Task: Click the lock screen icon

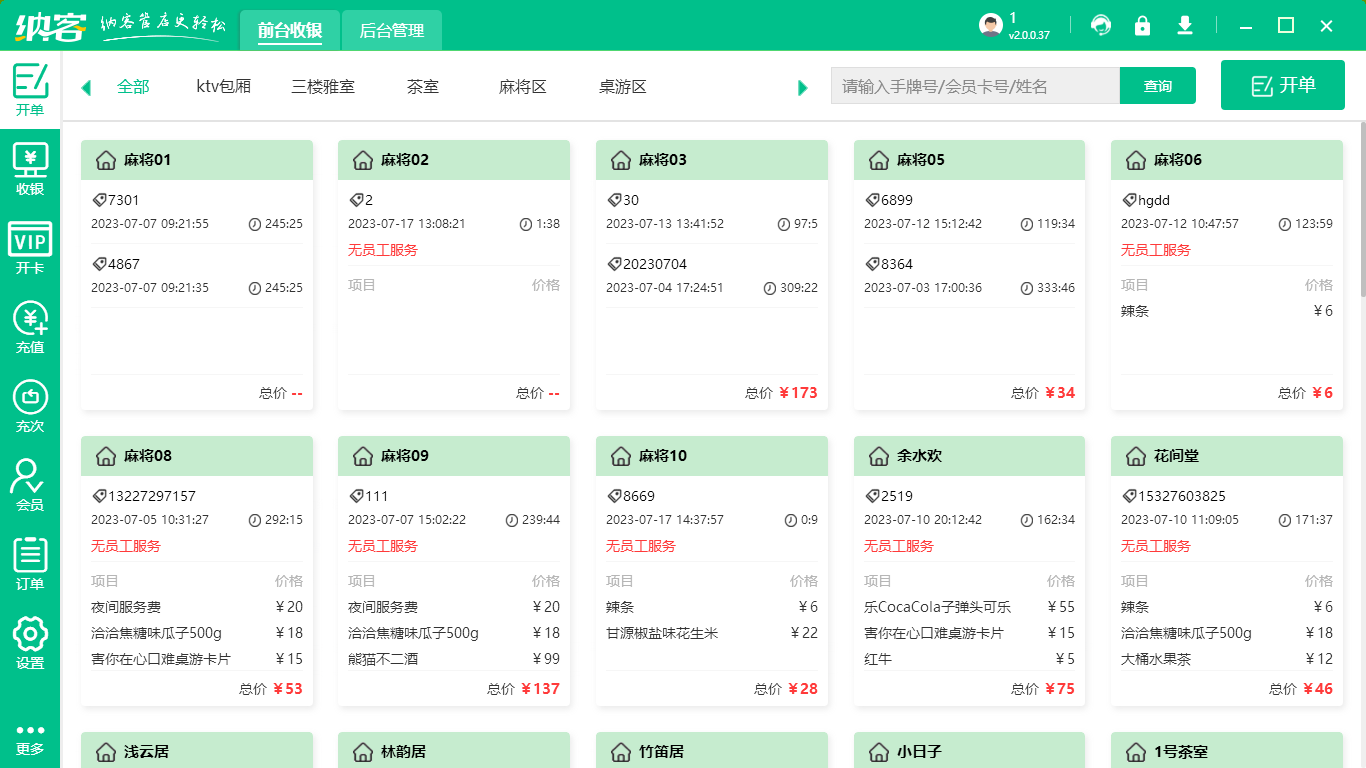Action: (x=1143, y=25)
